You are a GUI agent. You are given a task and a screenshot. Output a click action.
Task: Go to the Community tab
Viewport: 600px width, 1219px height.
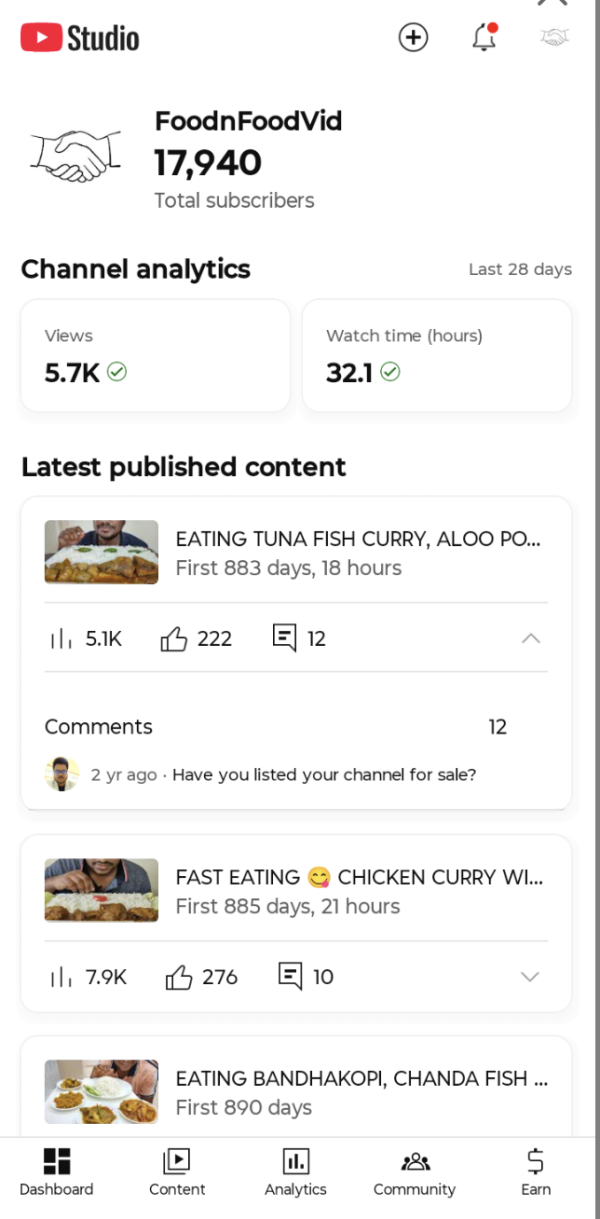pos(414,1172)
